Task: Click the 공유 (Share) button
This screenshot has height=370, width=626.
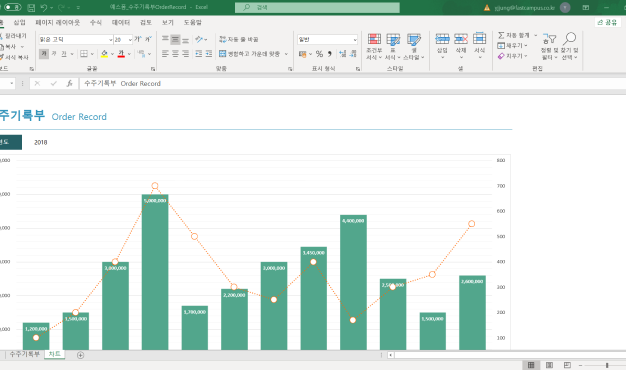Action: pyautogui.click(x=607, y=22)
